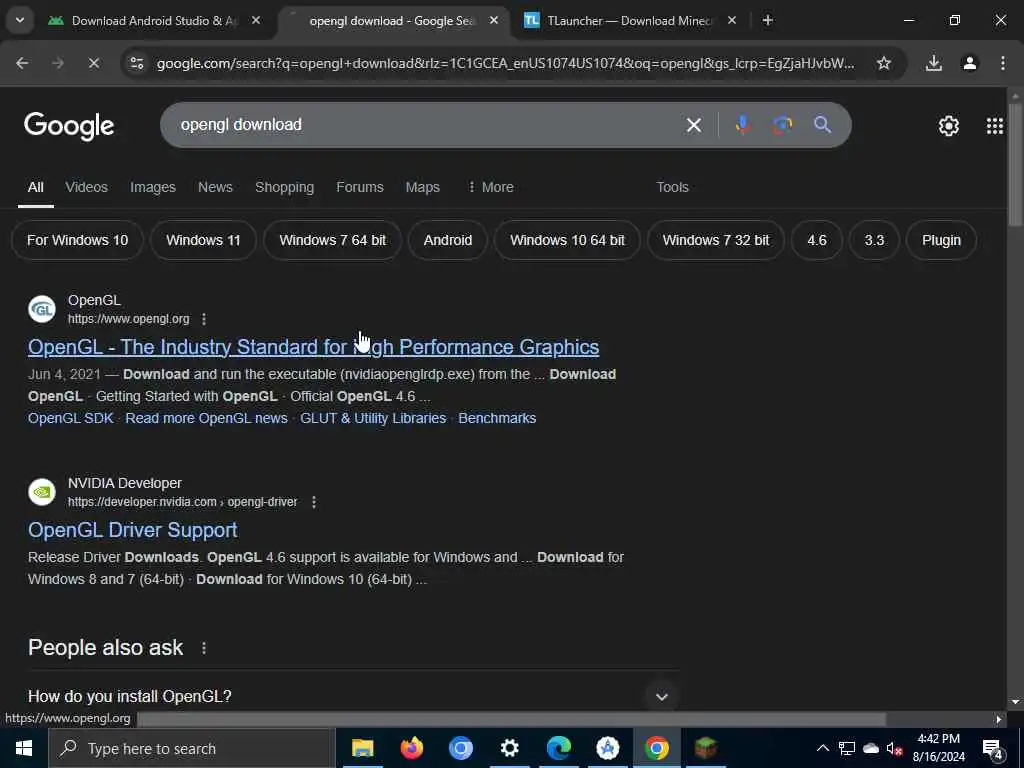1024x768 pixels.
Task: Select the Images search filter
Action: [x=153, y=187]
